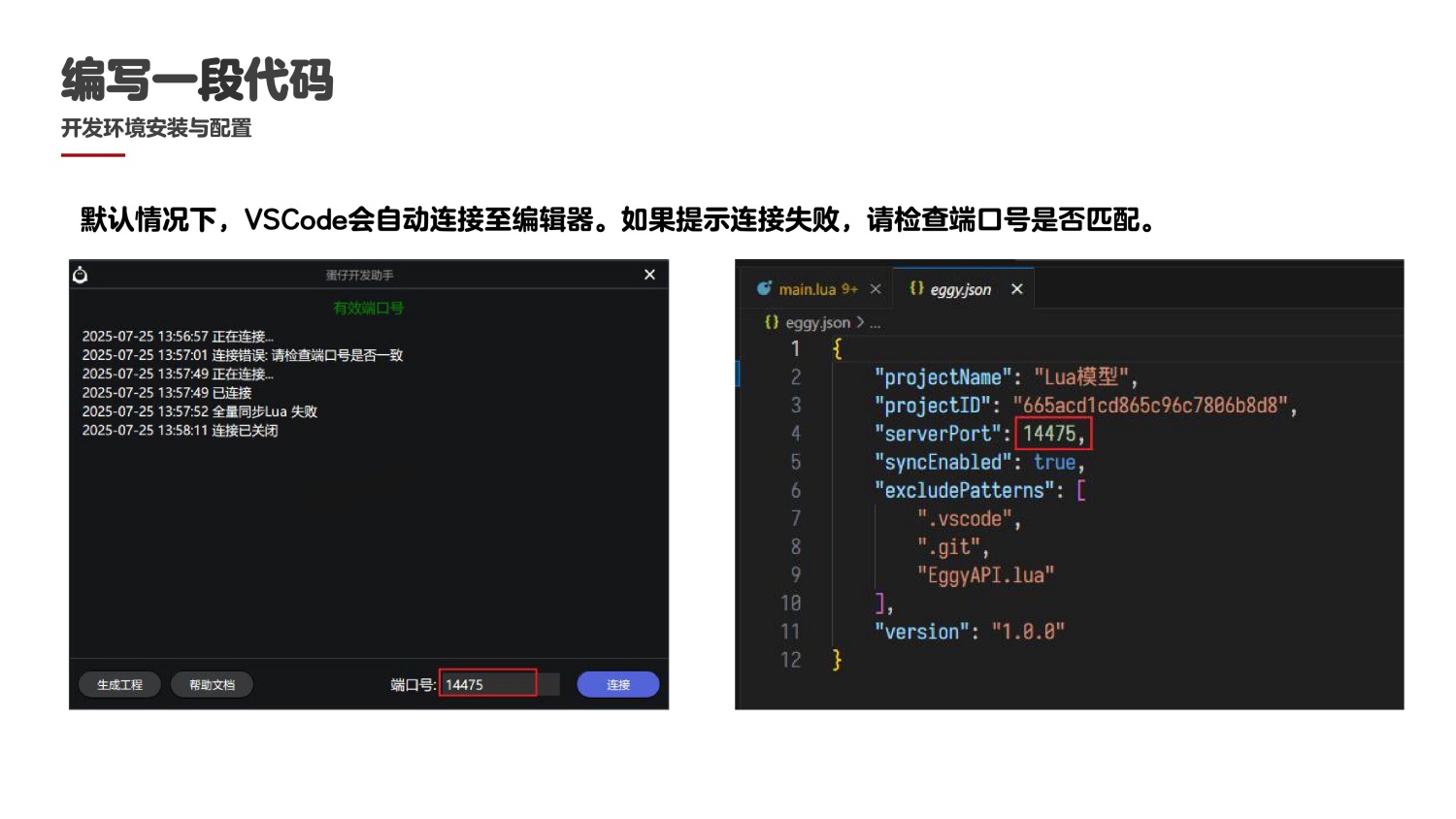Select the eggy.json tab

960,289
